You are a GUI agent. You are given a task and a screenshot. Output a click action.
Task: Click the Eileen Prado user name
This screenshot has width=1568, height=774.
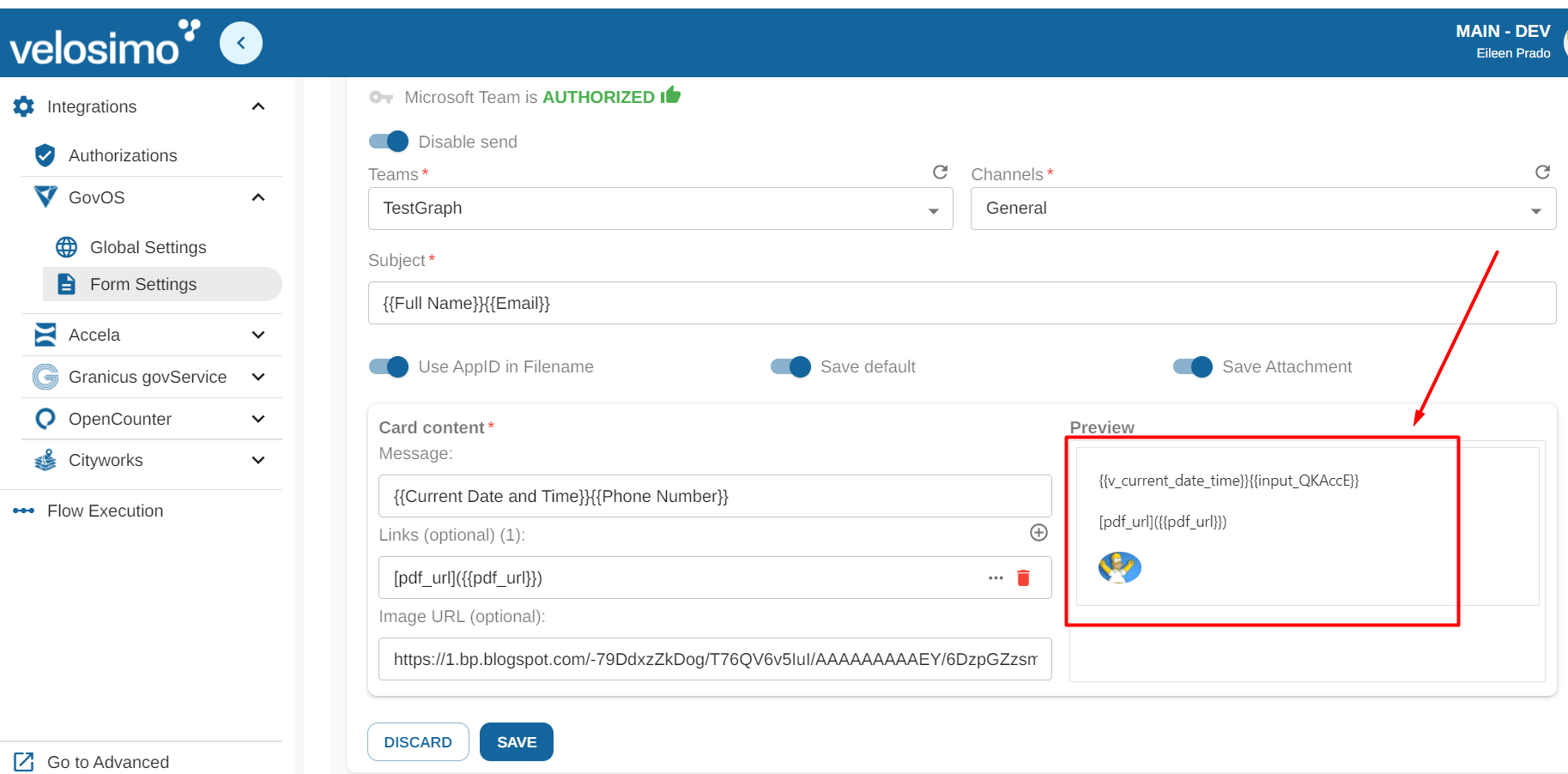pos(1513,53)
